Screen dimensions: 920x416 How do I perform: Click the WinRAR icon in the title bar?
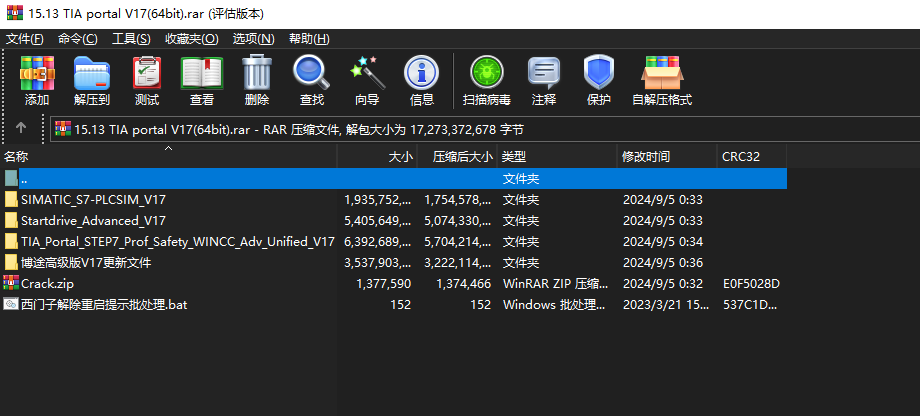[x=15, y=13]
